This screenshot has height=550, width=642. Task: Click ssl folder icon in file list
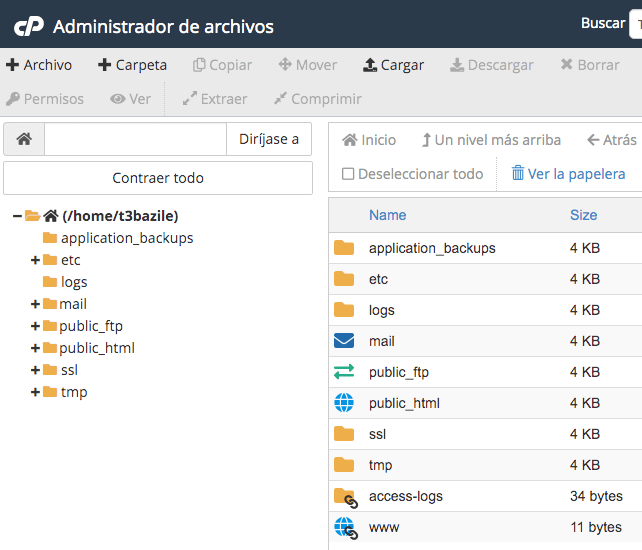[x=344, y=434]
